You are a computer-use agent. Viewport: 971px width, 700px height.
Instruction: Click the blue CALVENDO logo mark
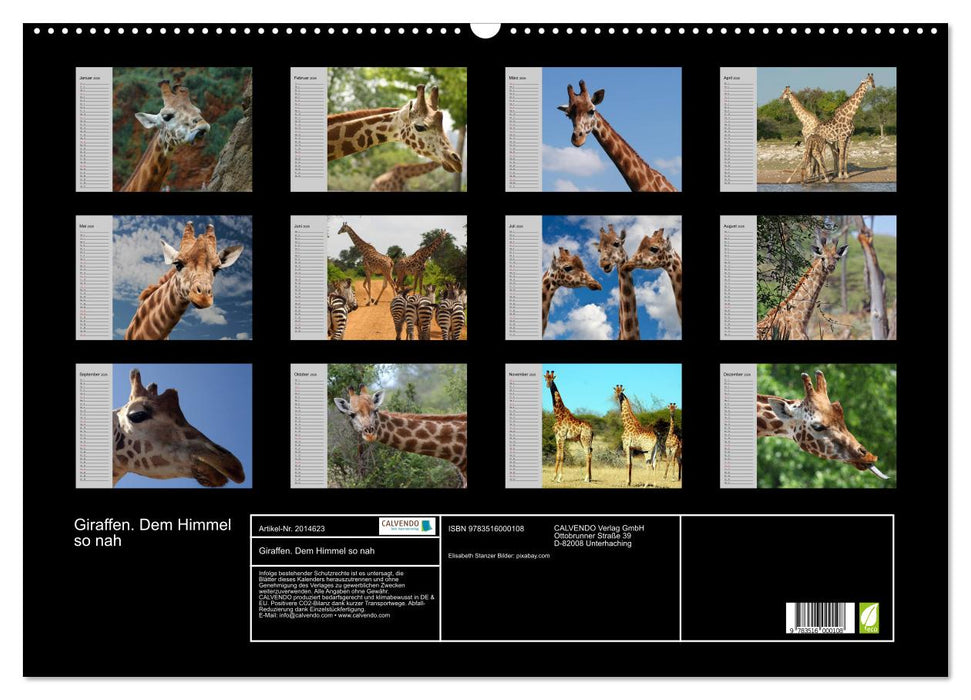coord(427,525)
